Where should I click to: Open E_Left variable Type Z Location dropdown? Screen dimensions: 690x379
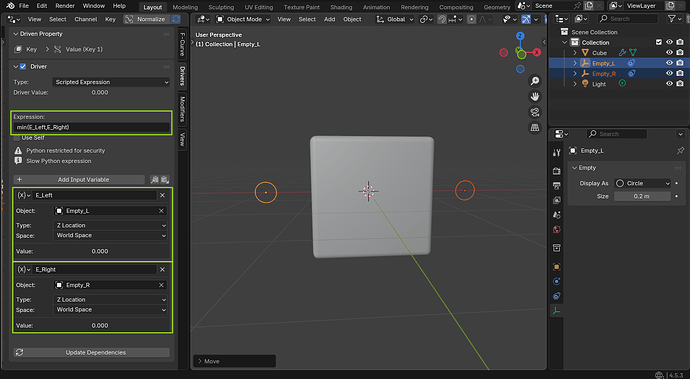coord(110,225)
